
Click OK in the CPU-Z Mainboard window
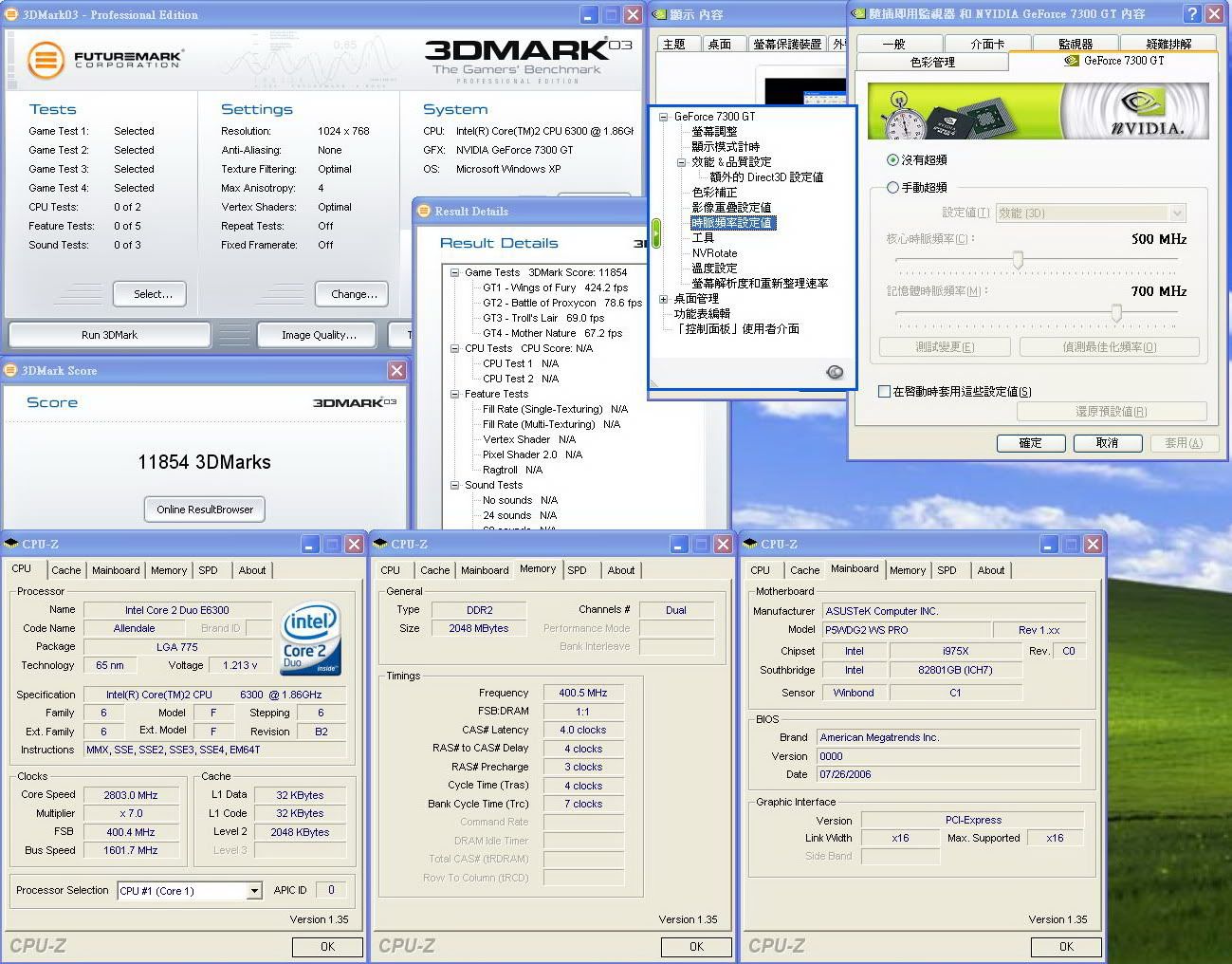tap(1066, 946)
